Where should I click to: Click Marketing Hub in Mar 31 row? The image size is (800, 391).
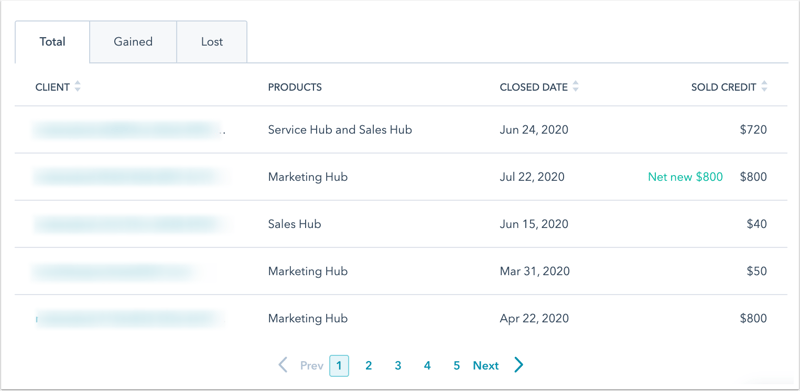[x=308, y=271]
